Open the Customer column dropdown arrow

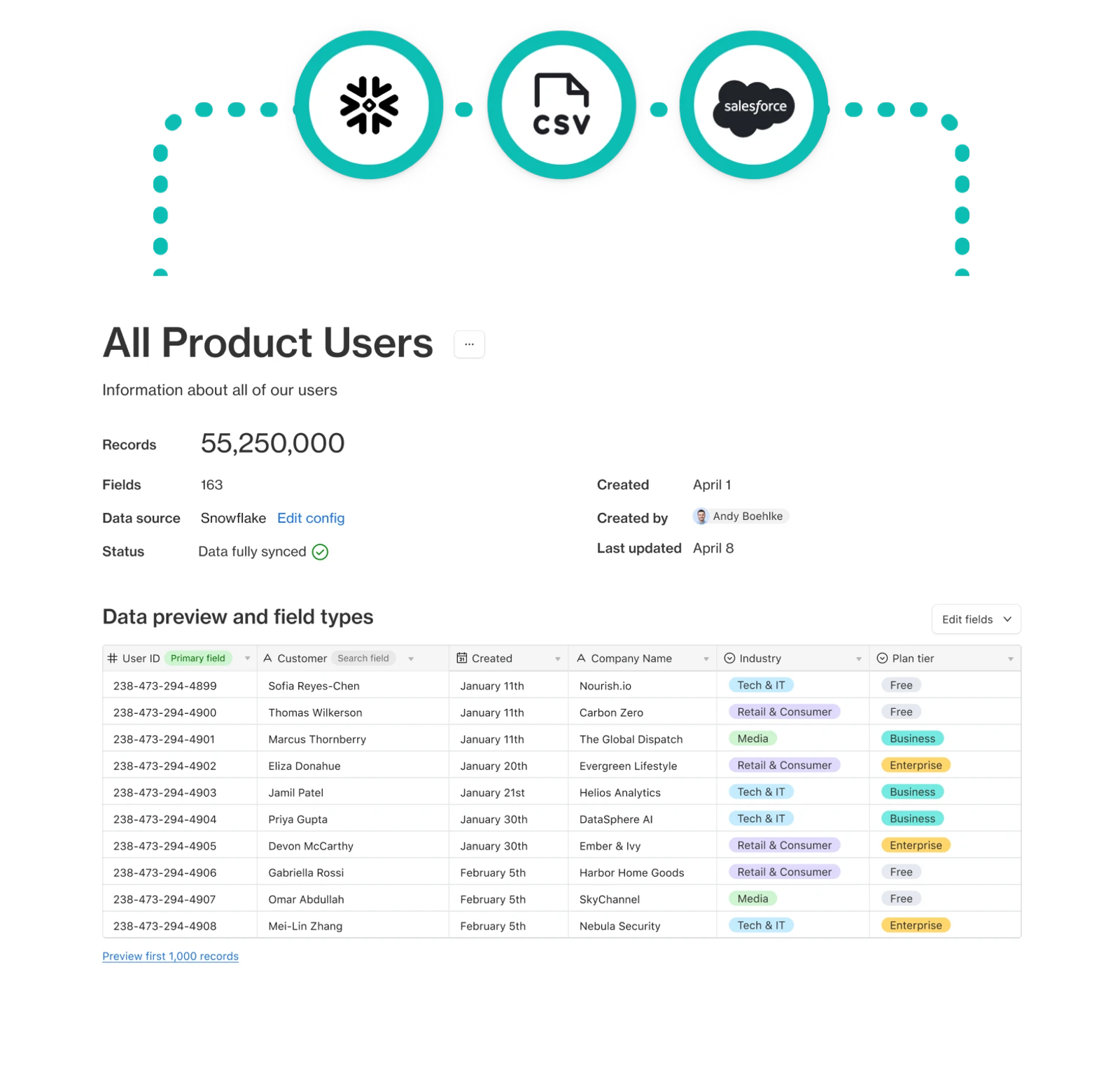[411, 659]
